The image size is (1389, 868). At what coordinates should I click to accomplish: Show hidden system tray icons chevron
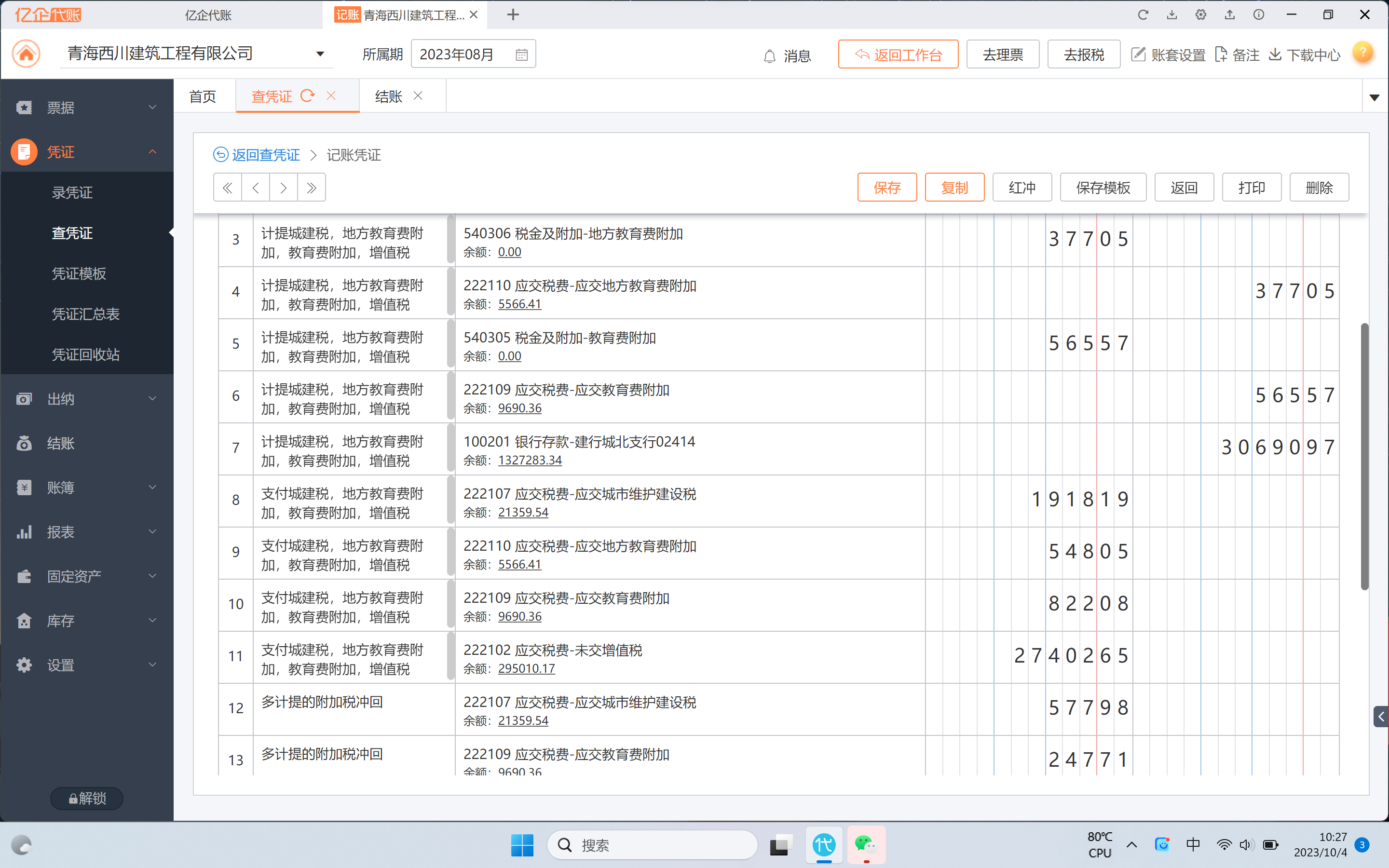pos(1132,844)
